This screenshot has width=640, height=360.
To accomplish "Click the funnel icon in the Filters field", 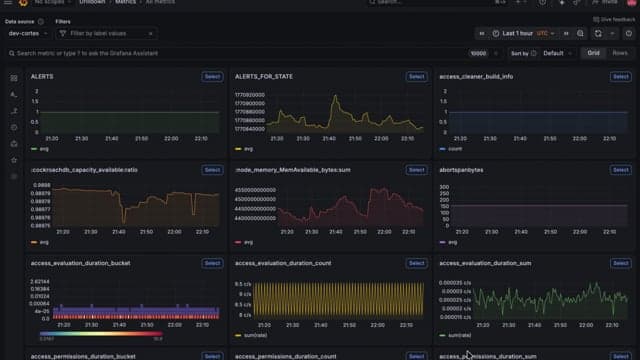I will coord(62,33).
